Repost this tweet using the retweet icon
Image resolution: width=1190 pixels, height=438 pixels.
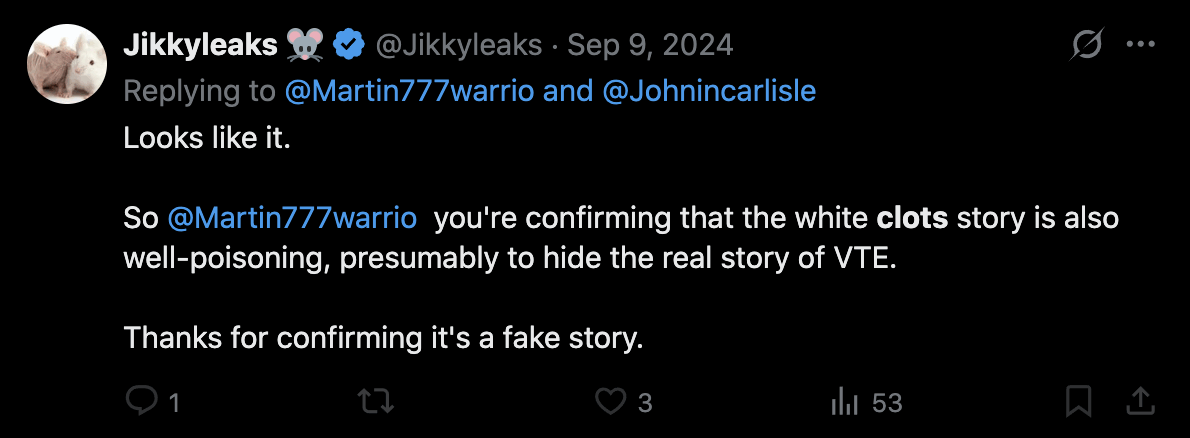[376, 402]
